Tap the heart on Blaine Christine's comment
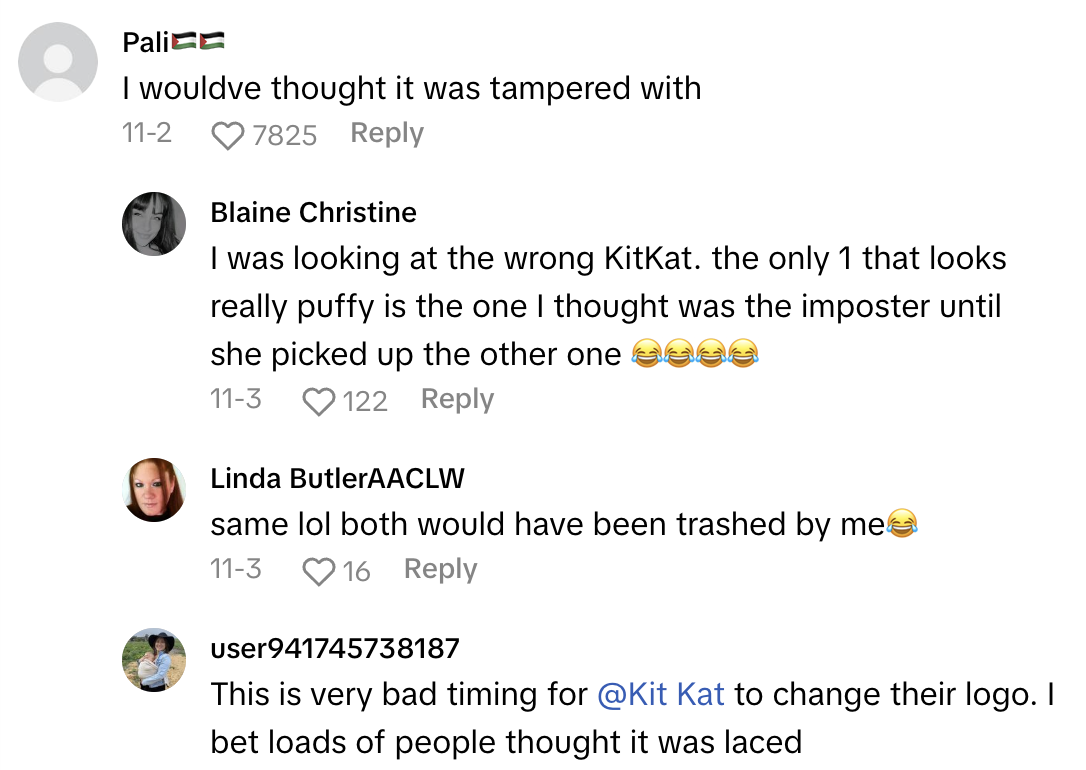The height and width of the screenshot is (770, 1086). [318, 401]
